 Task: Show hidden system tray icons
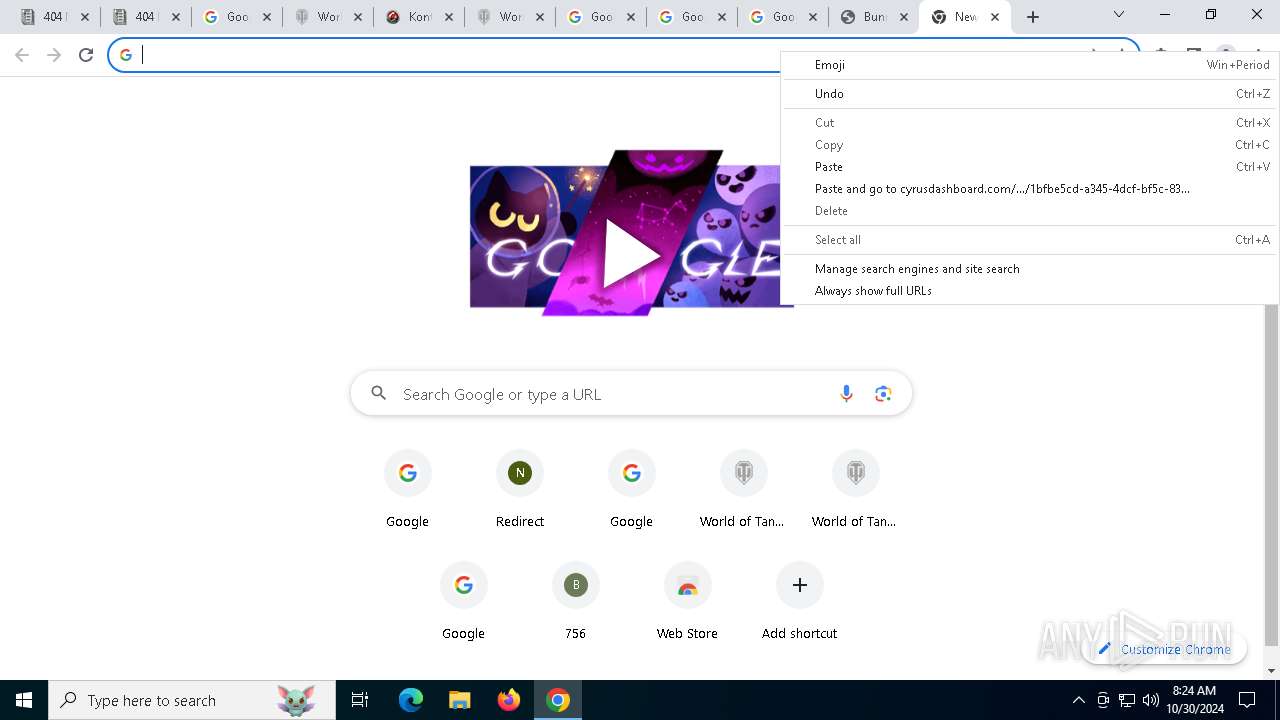click(x=1079, y=700)
